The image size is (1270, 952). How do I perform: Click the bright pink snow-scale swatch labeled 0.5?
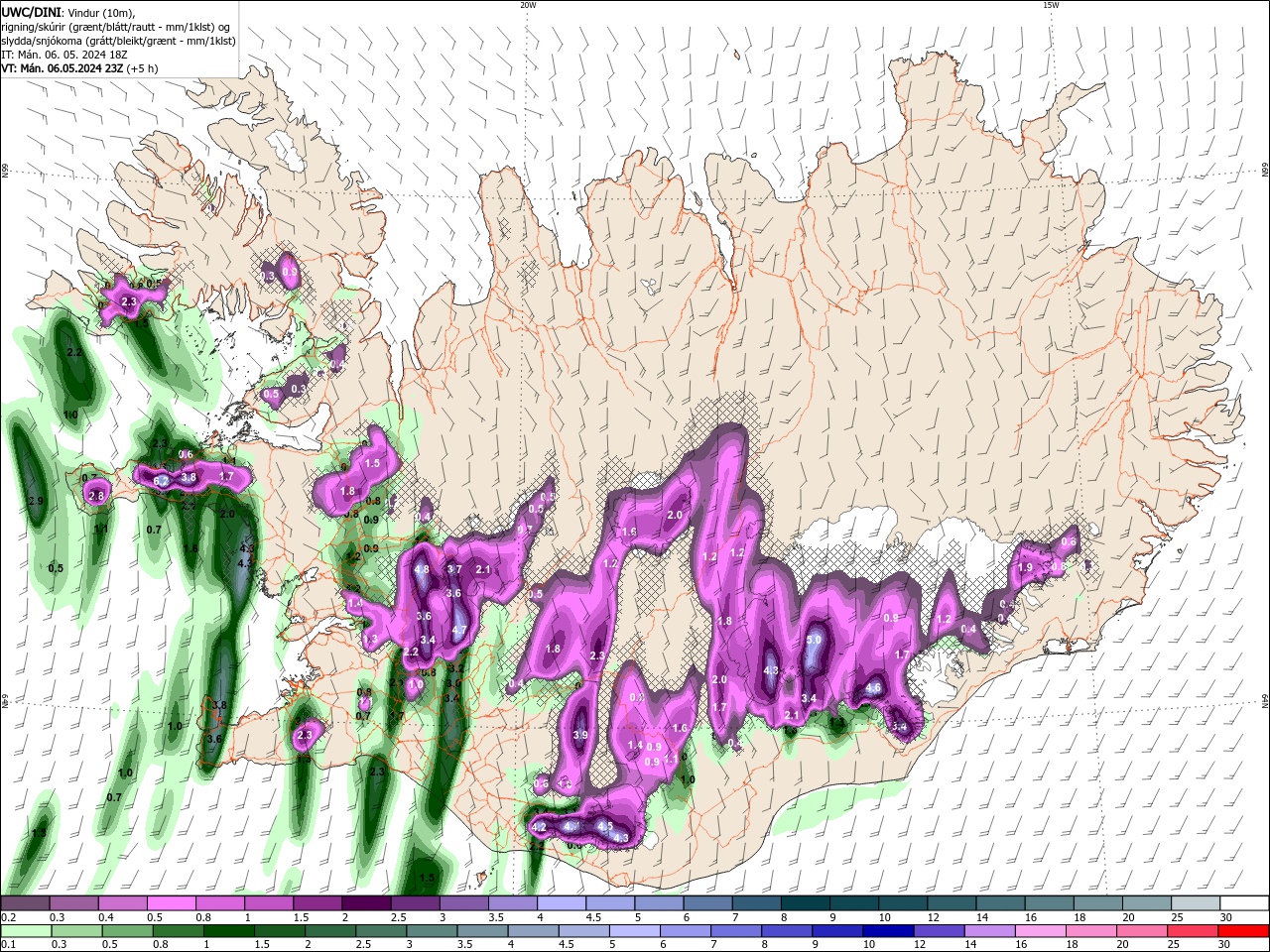(x=171, y=903)
